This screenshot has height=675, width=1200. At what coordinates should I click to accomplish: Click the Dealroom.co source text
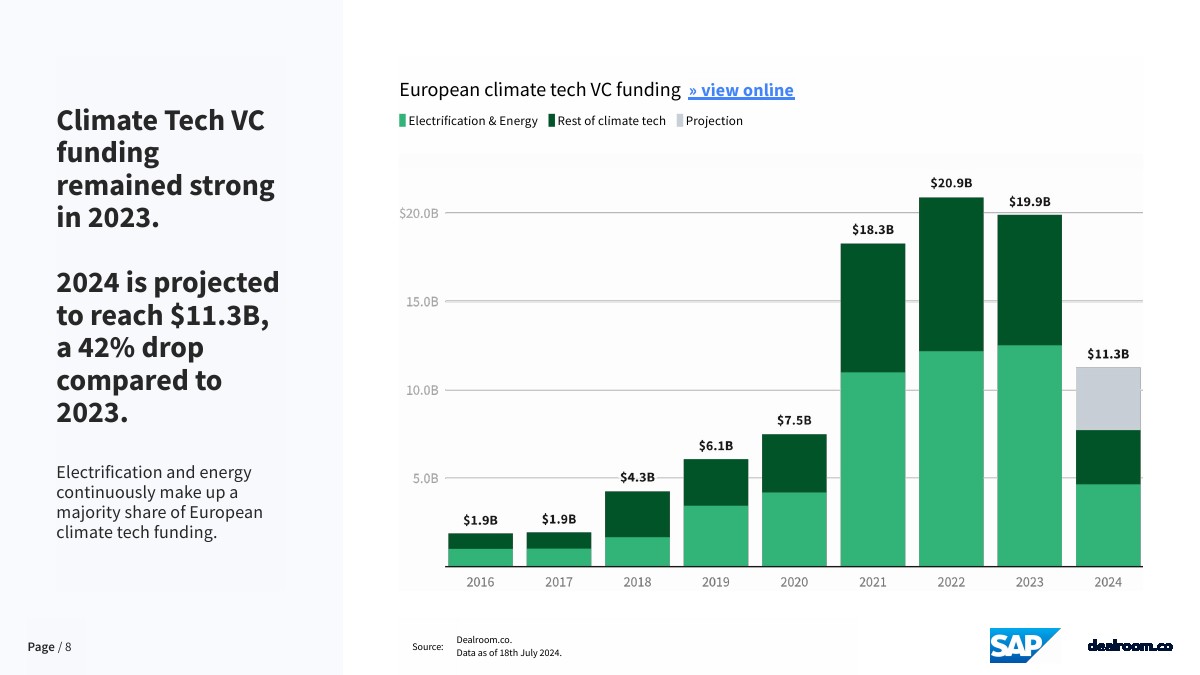(484, 639)
